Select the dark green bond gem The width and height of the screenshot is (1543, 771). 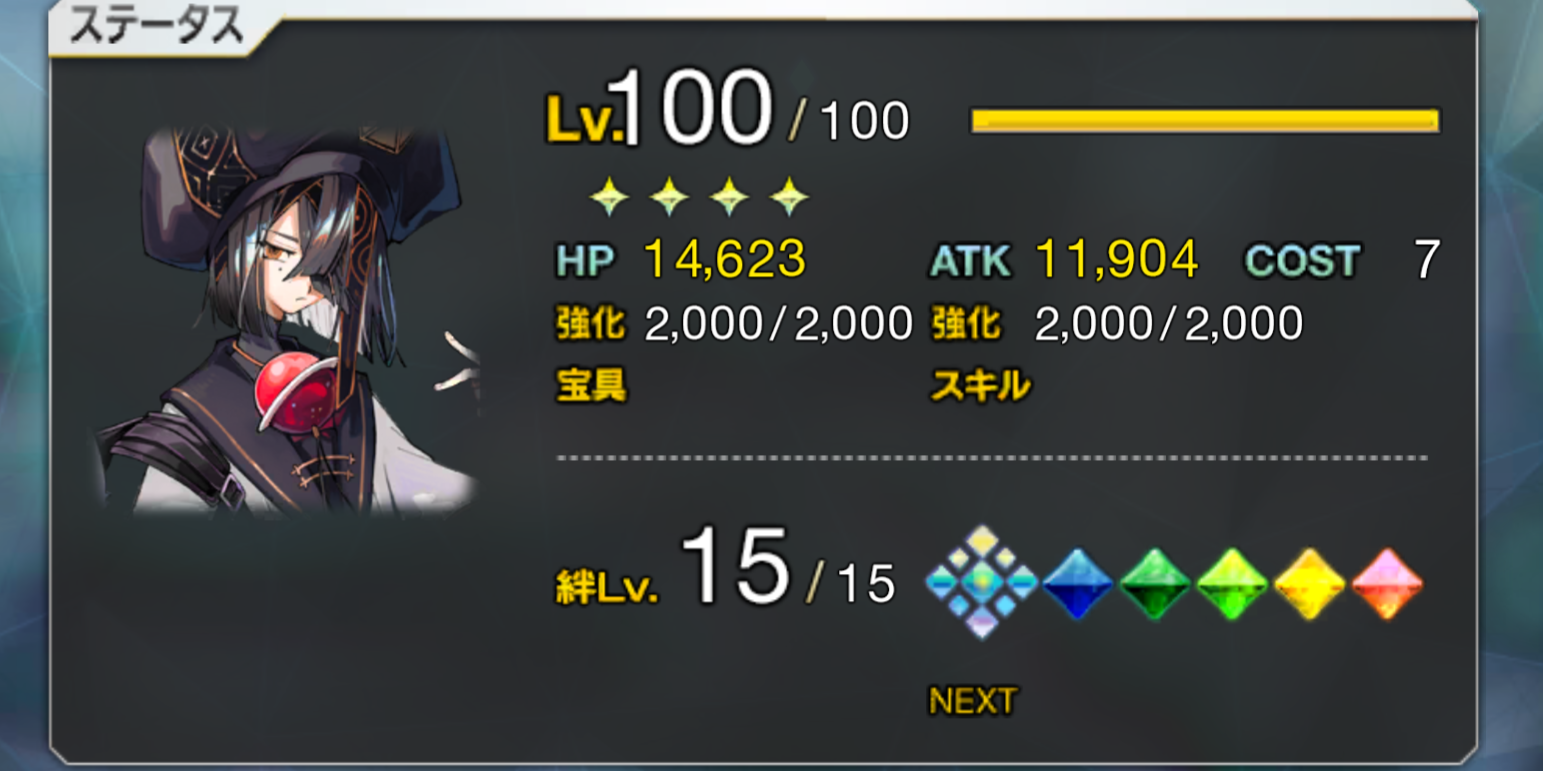1155,583
